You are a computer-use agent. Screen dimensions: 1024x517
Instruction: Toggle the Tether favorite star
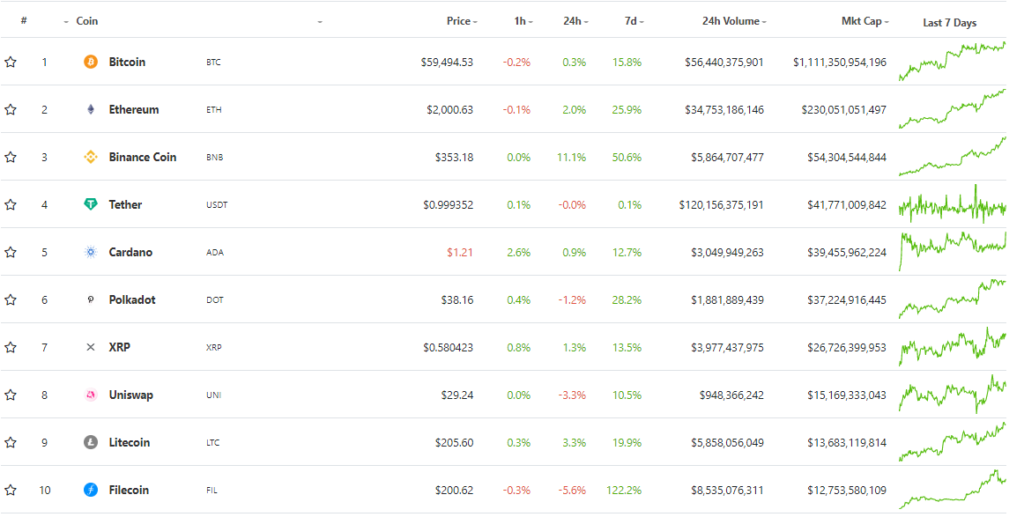tap(10, 204)
